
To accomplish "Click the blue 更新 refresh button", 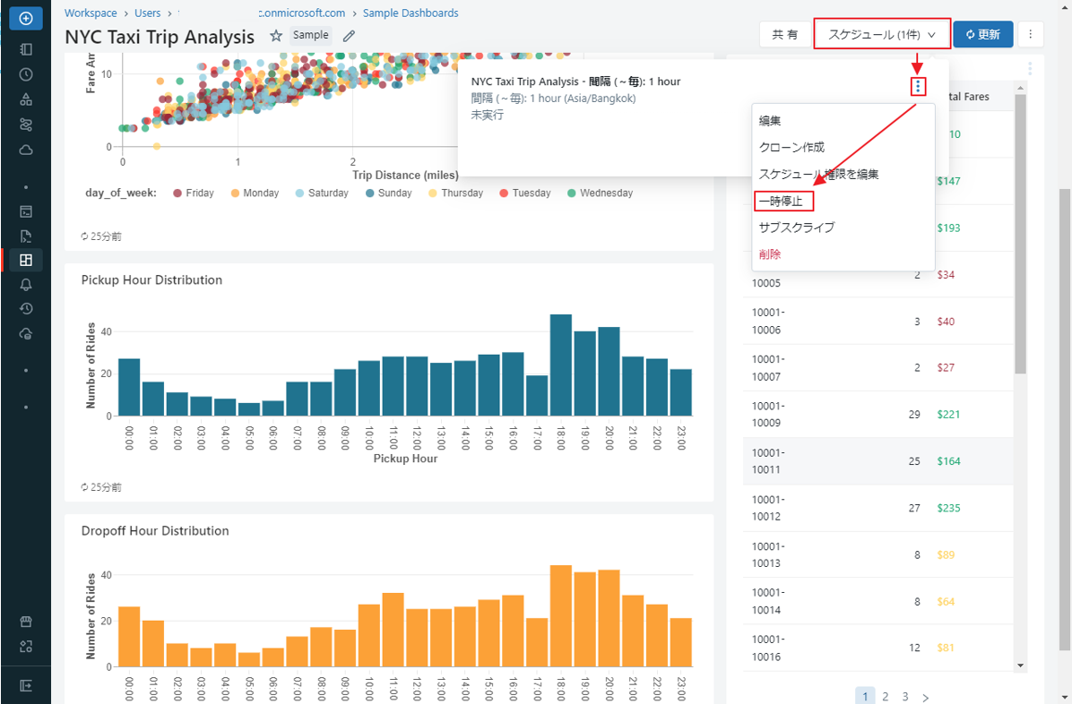I will (x=982, y=34).
